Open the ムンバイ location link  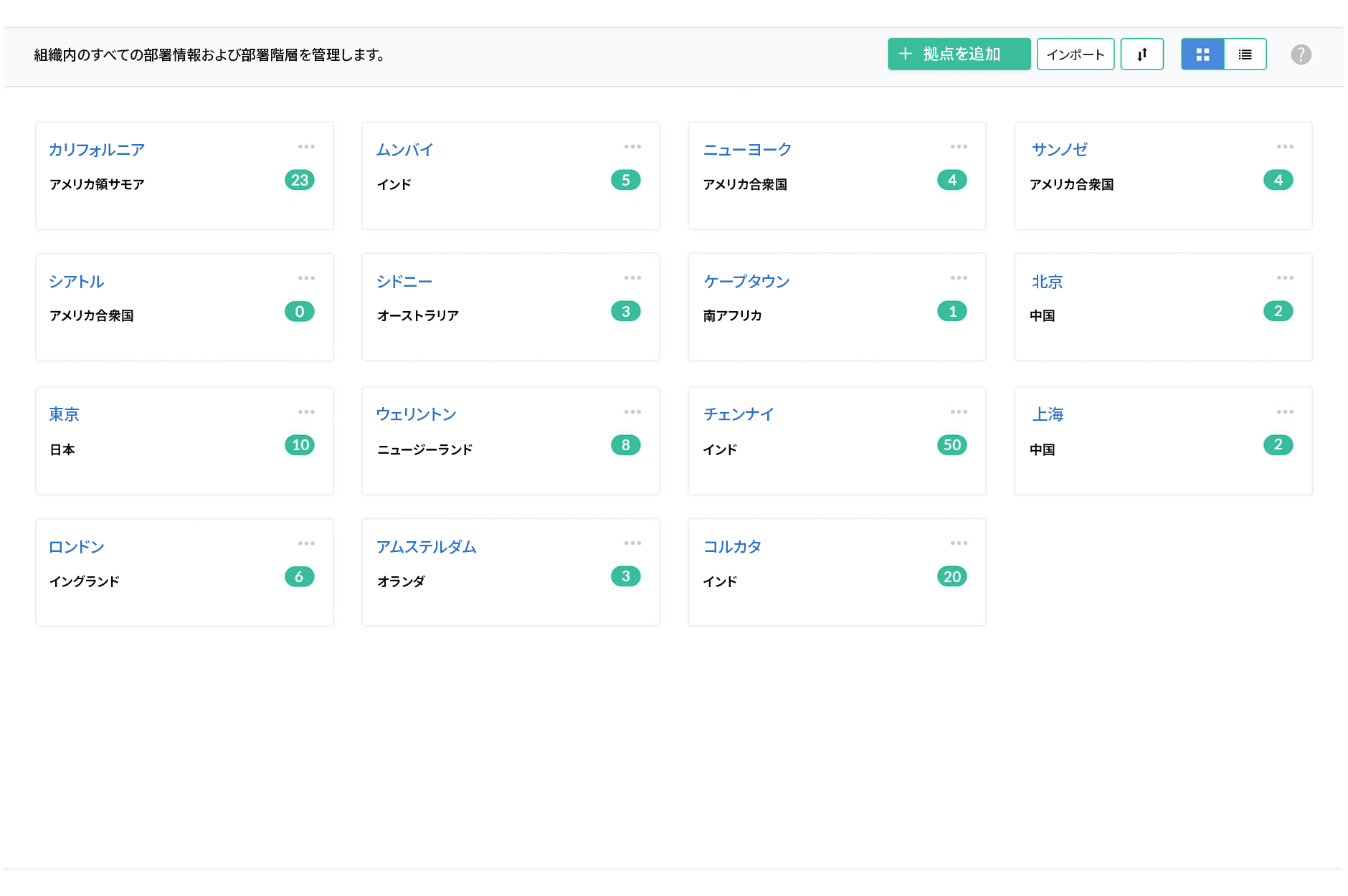click(405, 150)
